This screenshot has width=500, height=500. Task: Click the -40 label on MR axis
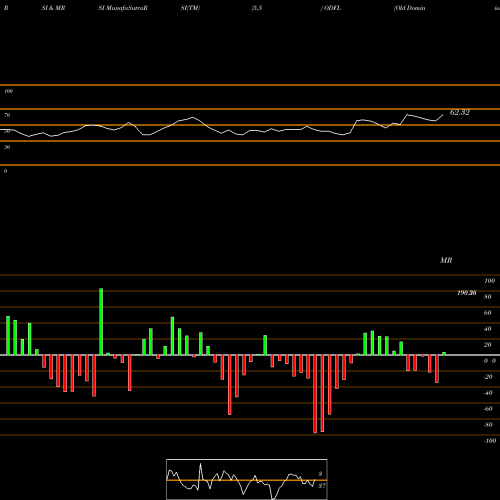(488, 393)
